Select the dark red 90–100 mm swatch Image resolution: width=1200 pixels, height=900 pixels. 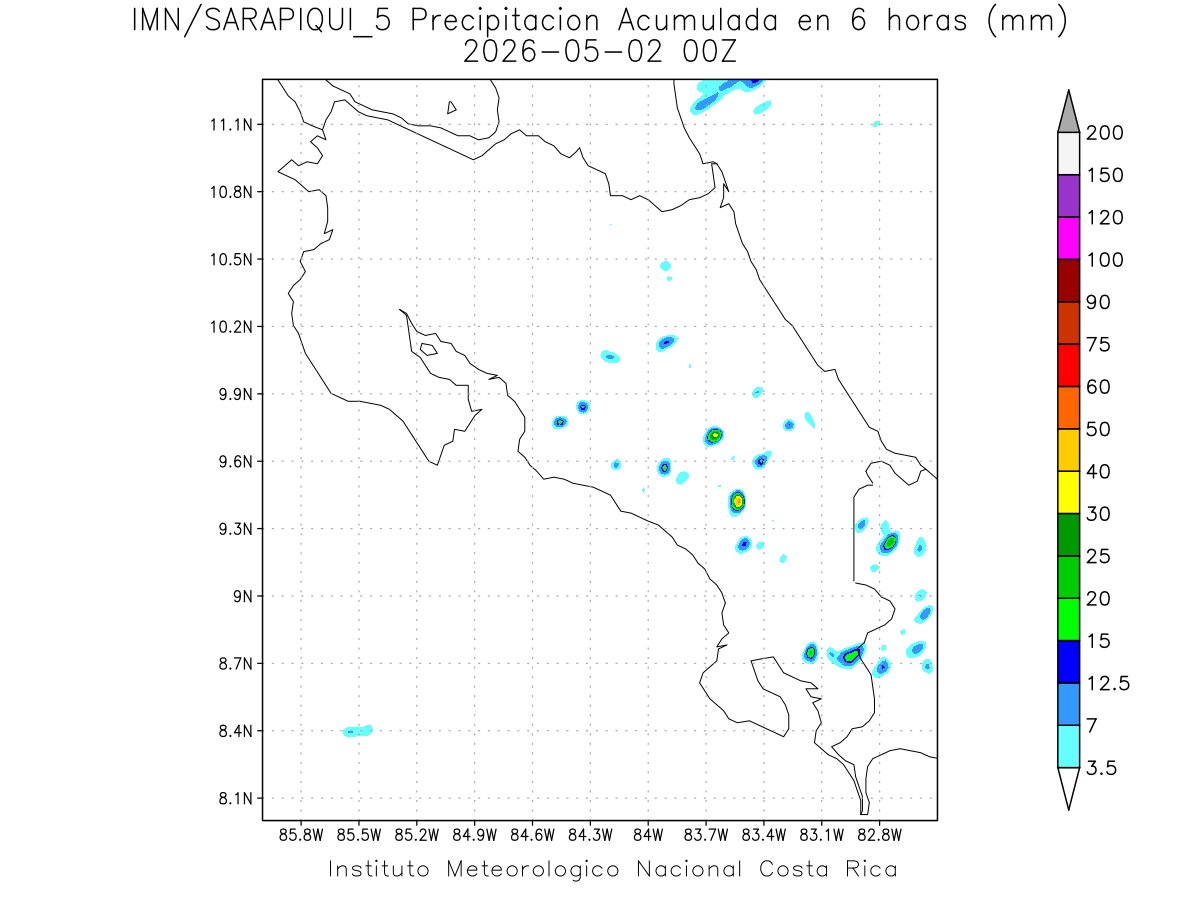click(1068, 280)
